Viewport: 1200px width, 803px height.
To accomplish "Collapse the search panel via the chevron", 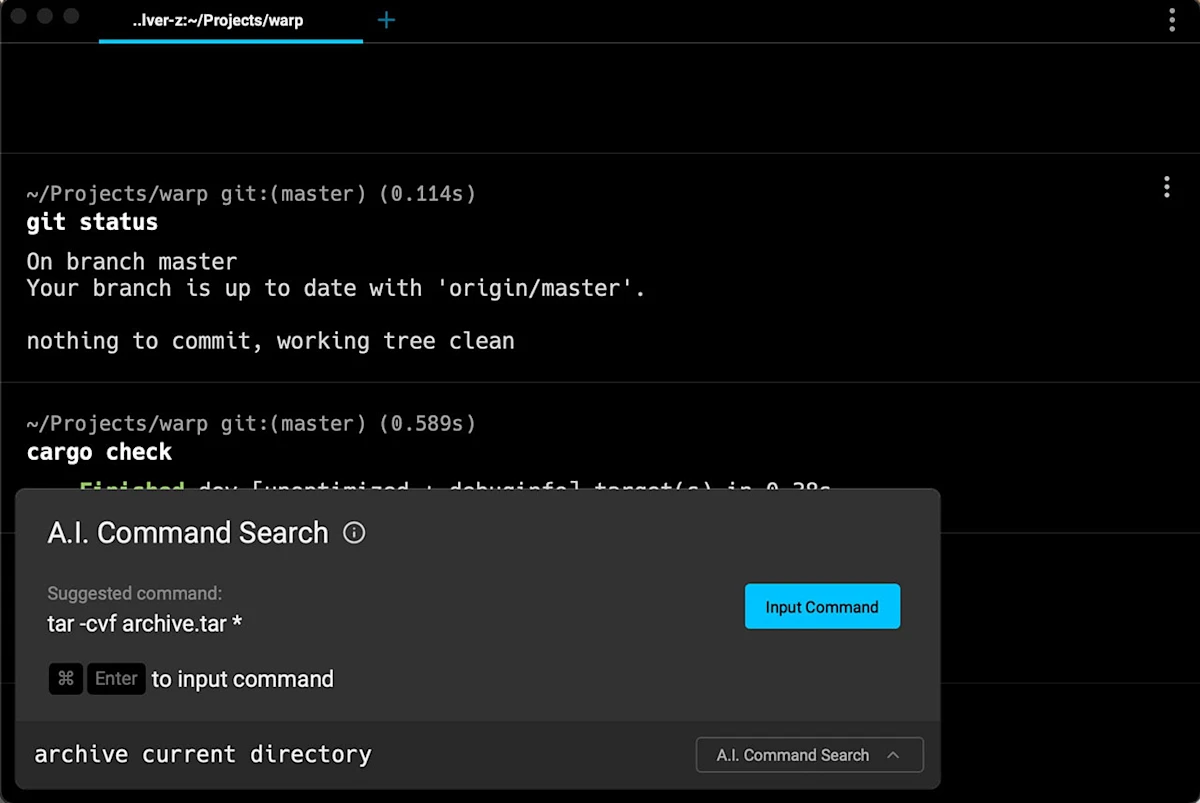I will coord(893,755).
